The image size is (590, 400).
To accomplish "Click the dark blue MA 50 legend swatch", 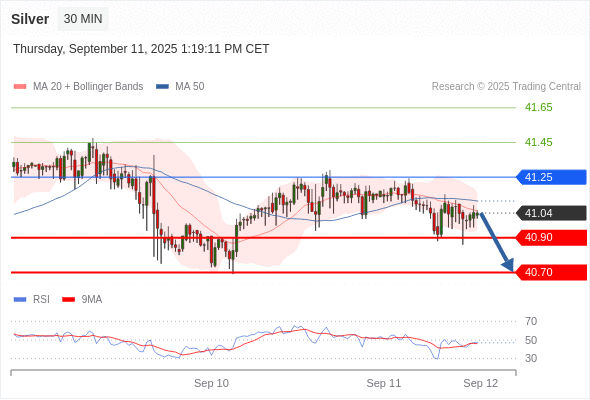I will pos(162,87).
